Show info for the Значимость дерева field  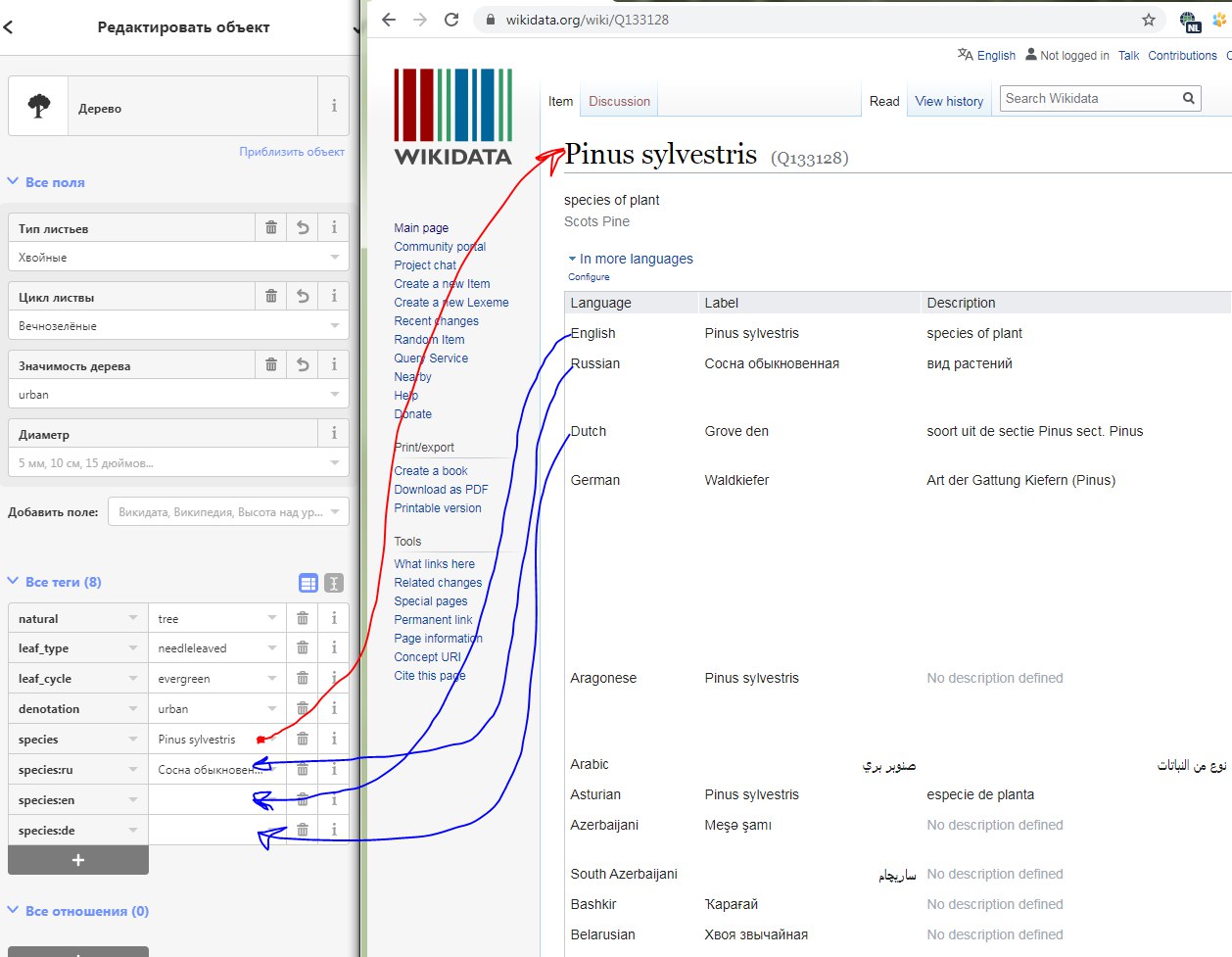coord(334,364)
